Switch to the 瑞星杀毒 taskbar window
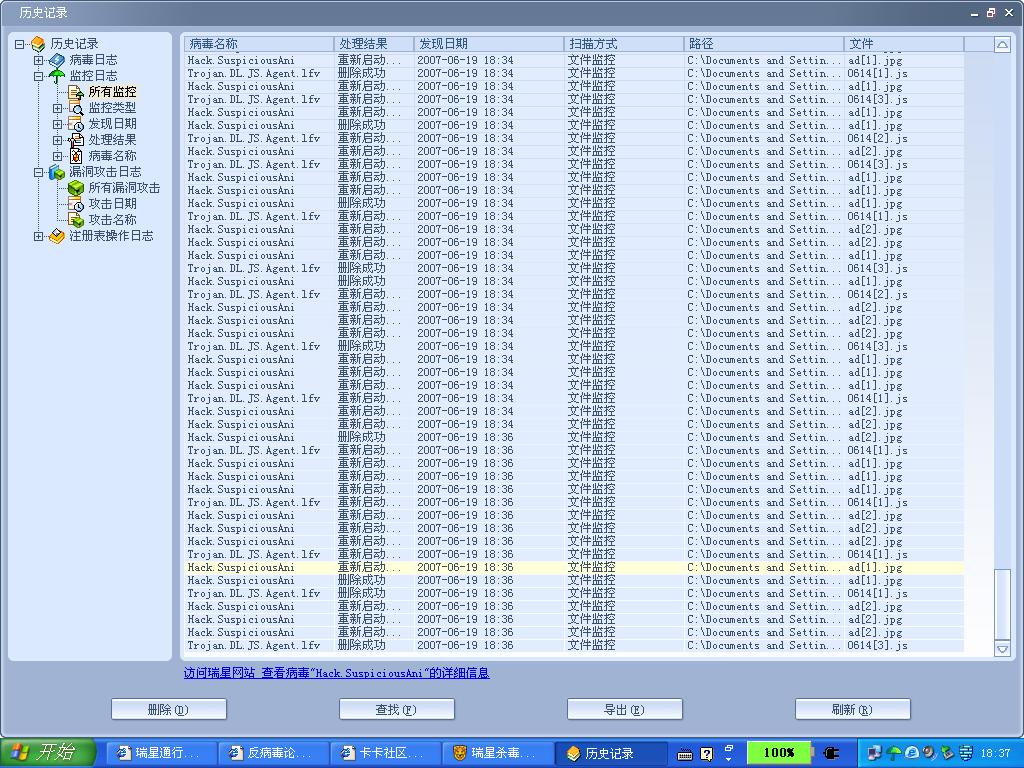This screenshot has width=1024, height=768. [497, 754]
